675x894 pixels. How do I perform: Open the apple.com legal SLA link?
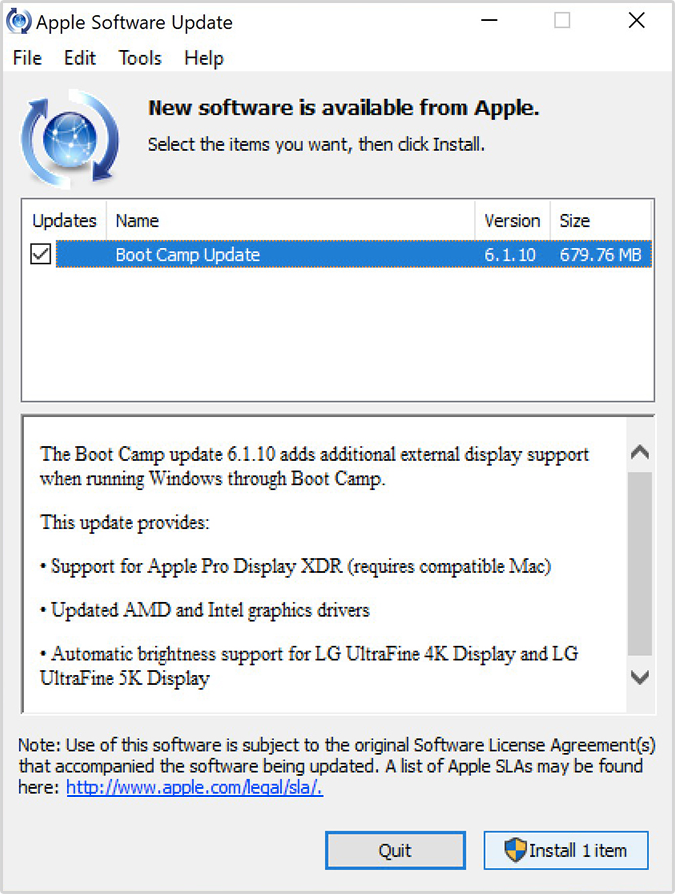pos(195,787)
